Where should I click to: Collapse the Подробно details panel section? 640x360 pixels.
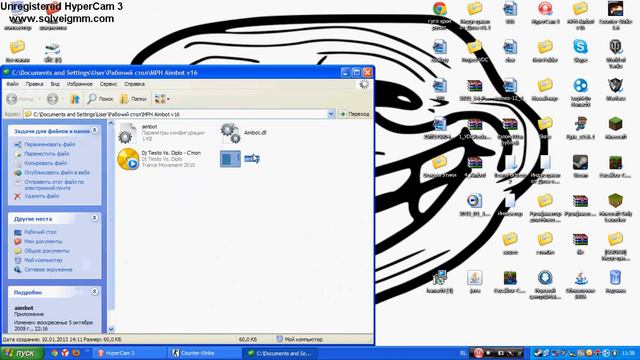point(94,292)
